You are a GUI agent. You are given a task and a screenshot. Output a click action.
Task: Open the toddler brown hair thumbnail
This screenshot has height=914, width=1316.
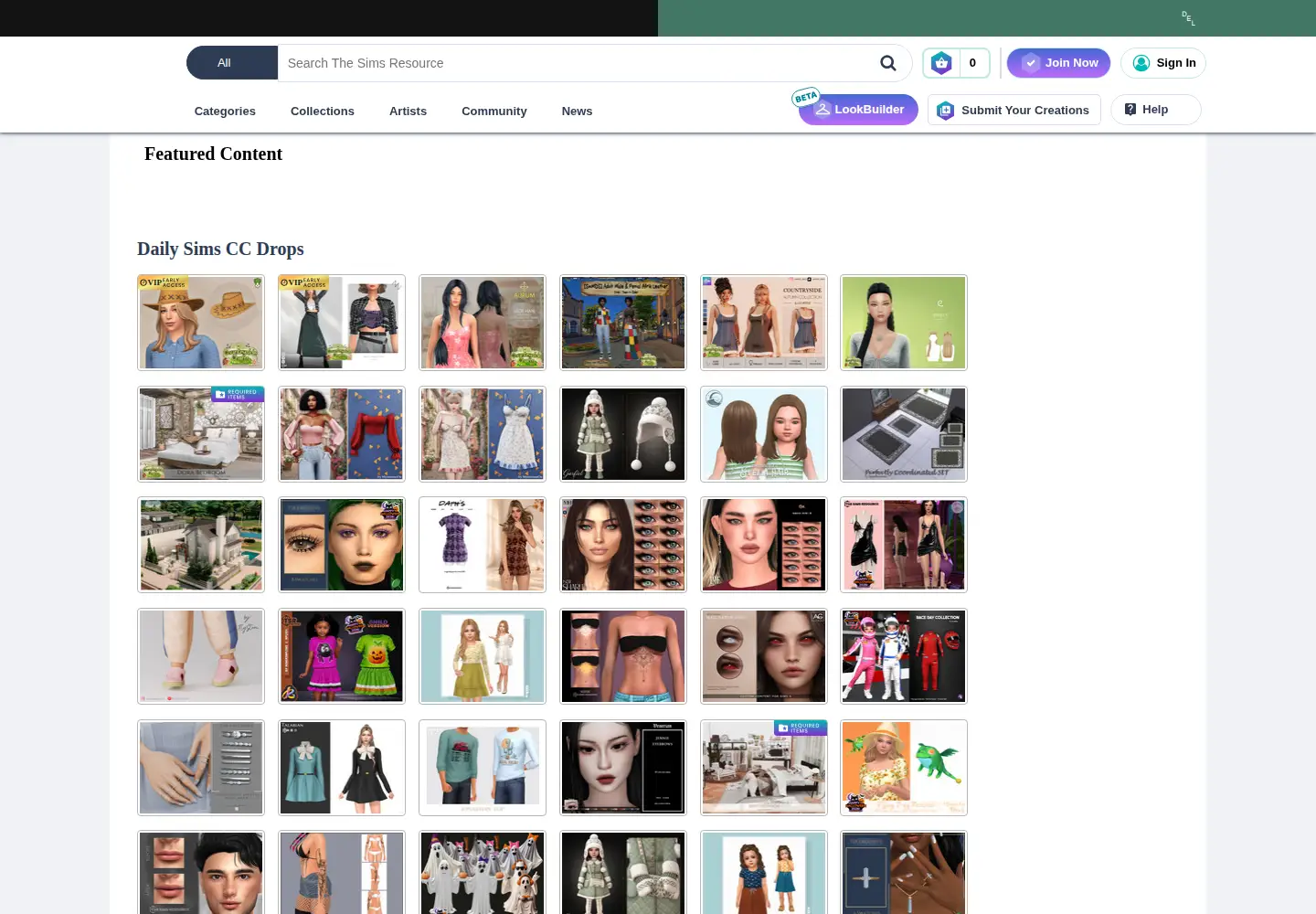(764, 434)
